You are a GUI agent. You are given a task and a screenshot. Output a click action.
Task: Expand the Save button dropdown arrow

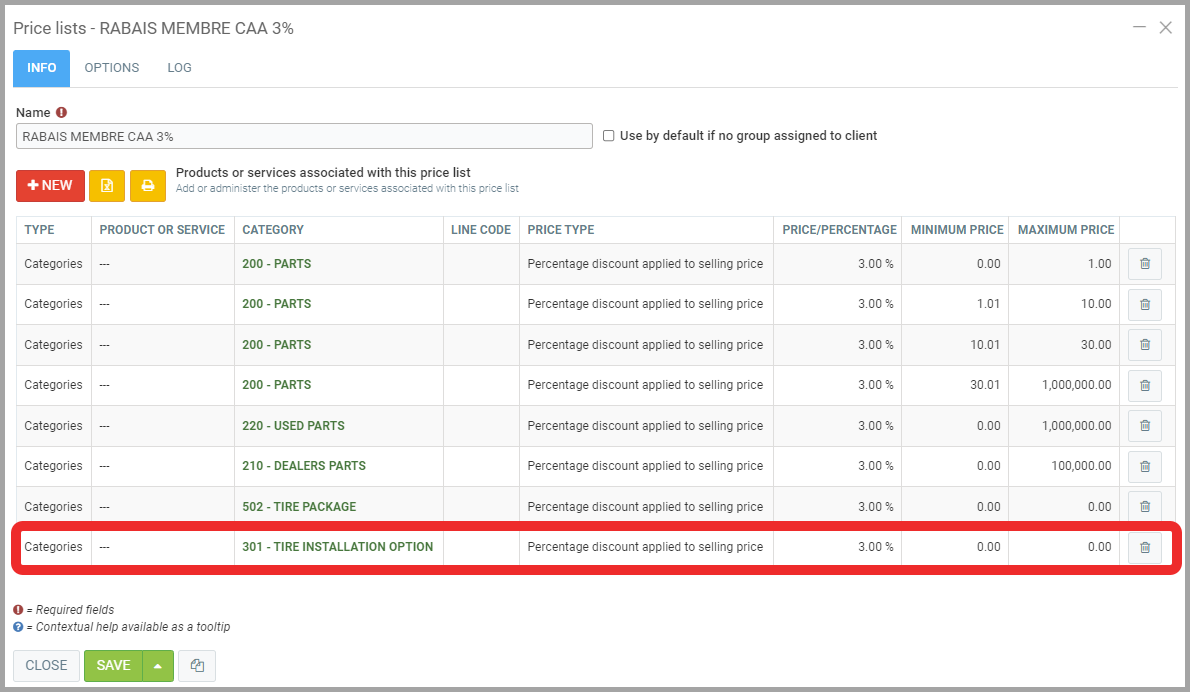point(158,666)
